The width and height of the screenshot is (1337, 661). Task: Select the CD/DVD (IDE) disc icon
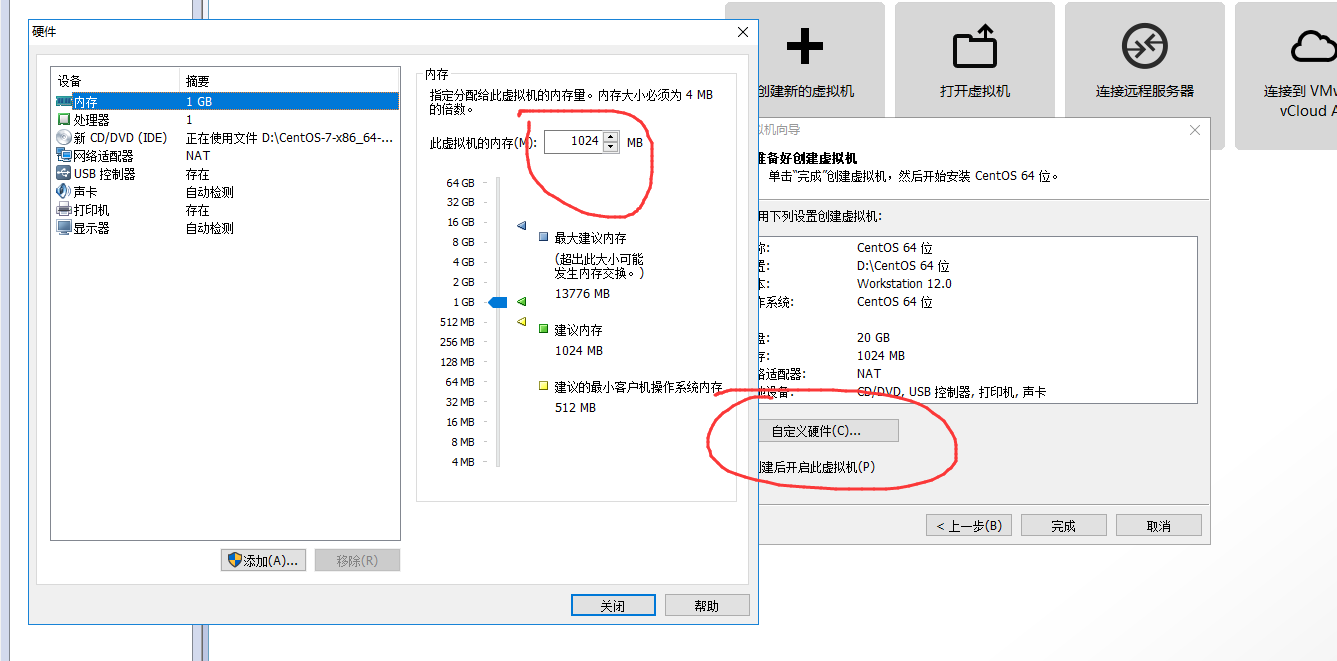(64, 138)
